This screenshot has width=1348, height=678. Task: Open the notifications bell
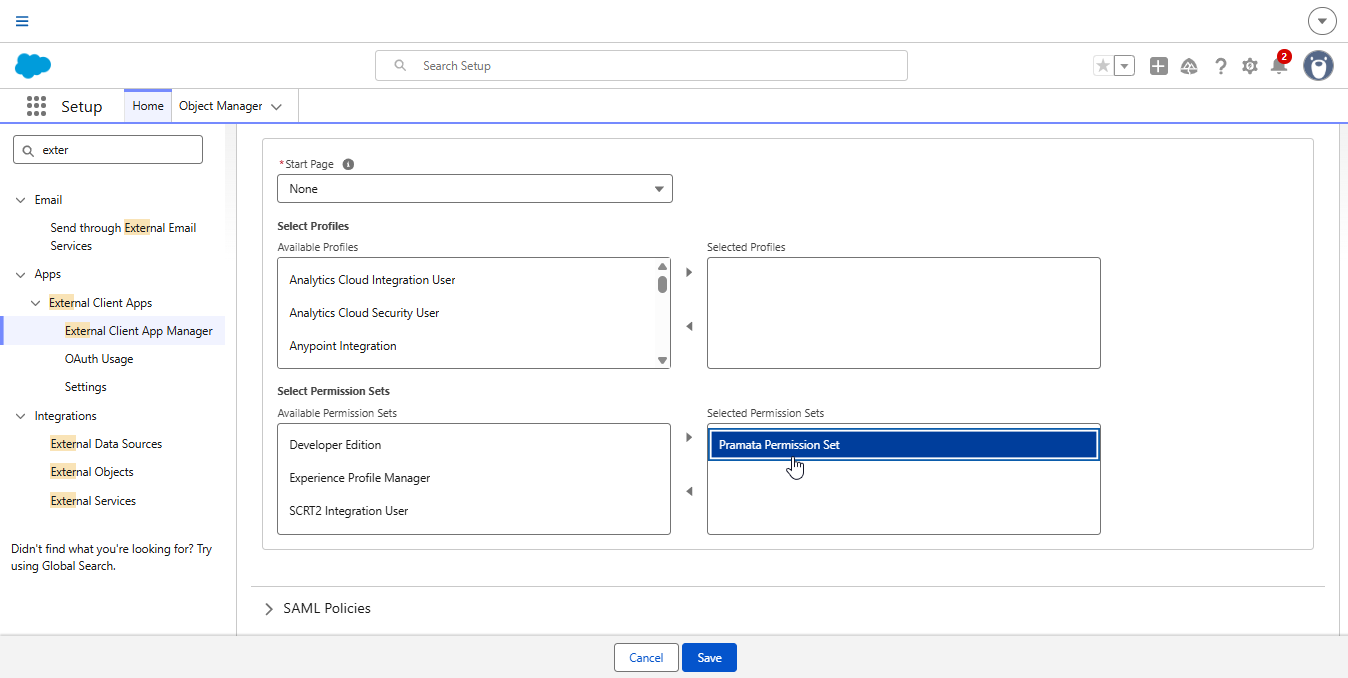[x=1279, y=66]
